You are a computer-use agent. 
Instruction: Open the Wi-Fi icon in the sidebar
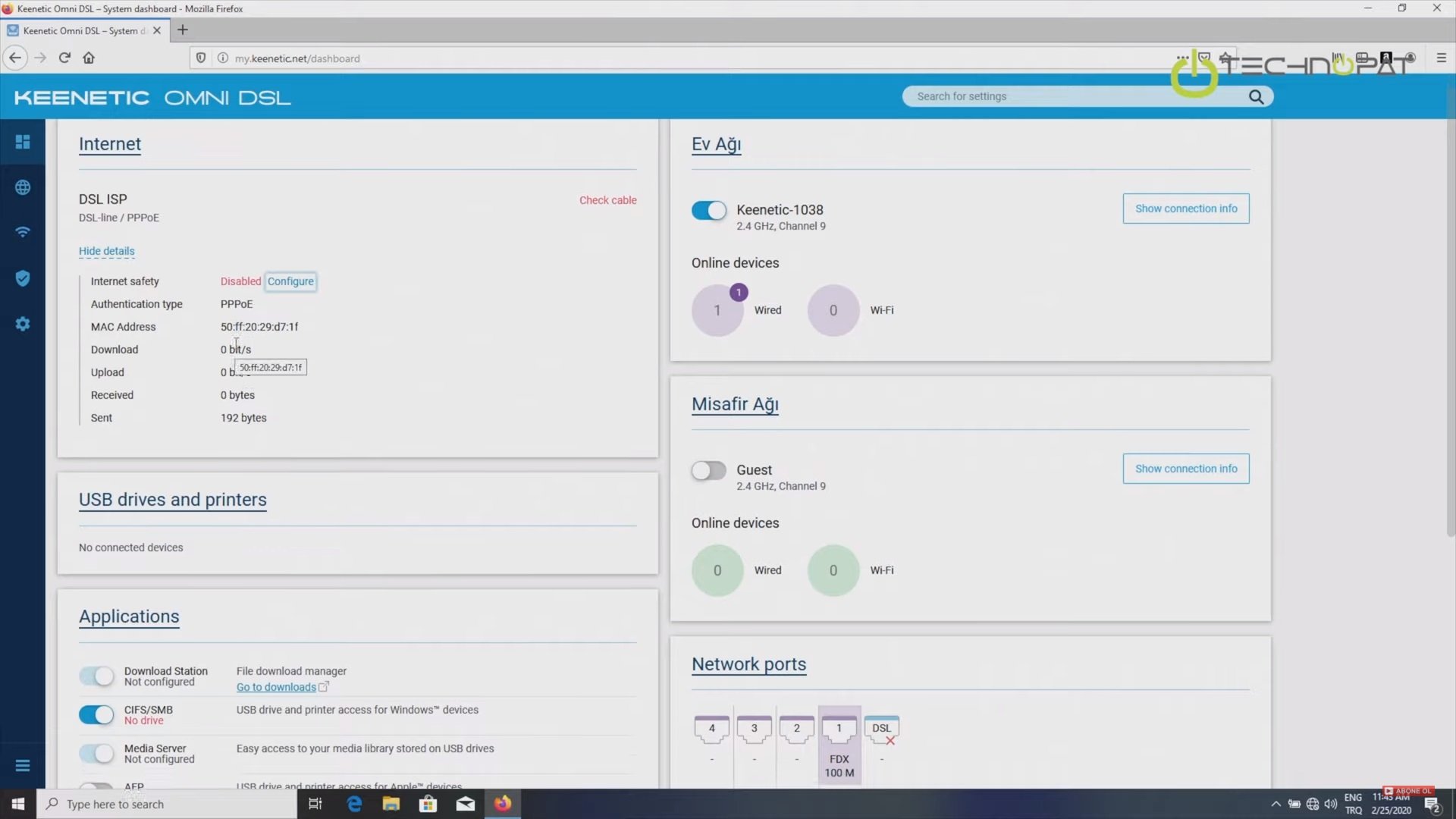pyautogui.click(x=23, y=232)
